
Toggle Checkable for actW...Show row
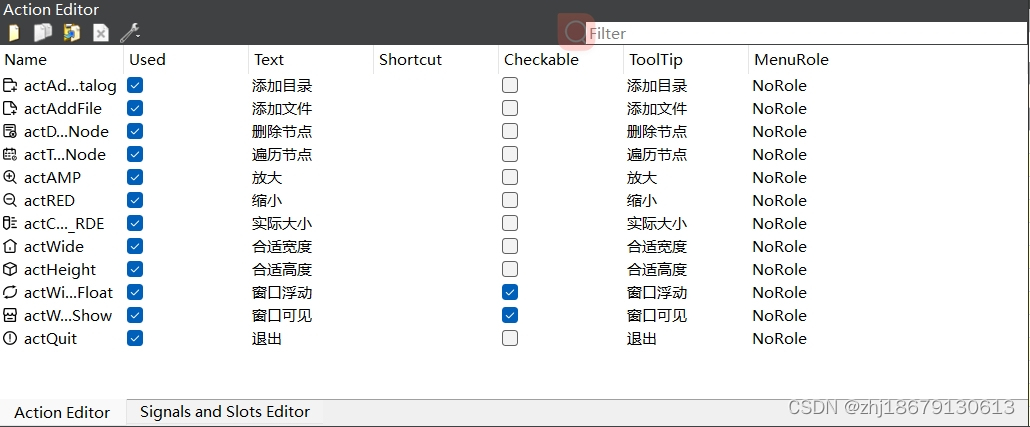(x=510, y=315)
